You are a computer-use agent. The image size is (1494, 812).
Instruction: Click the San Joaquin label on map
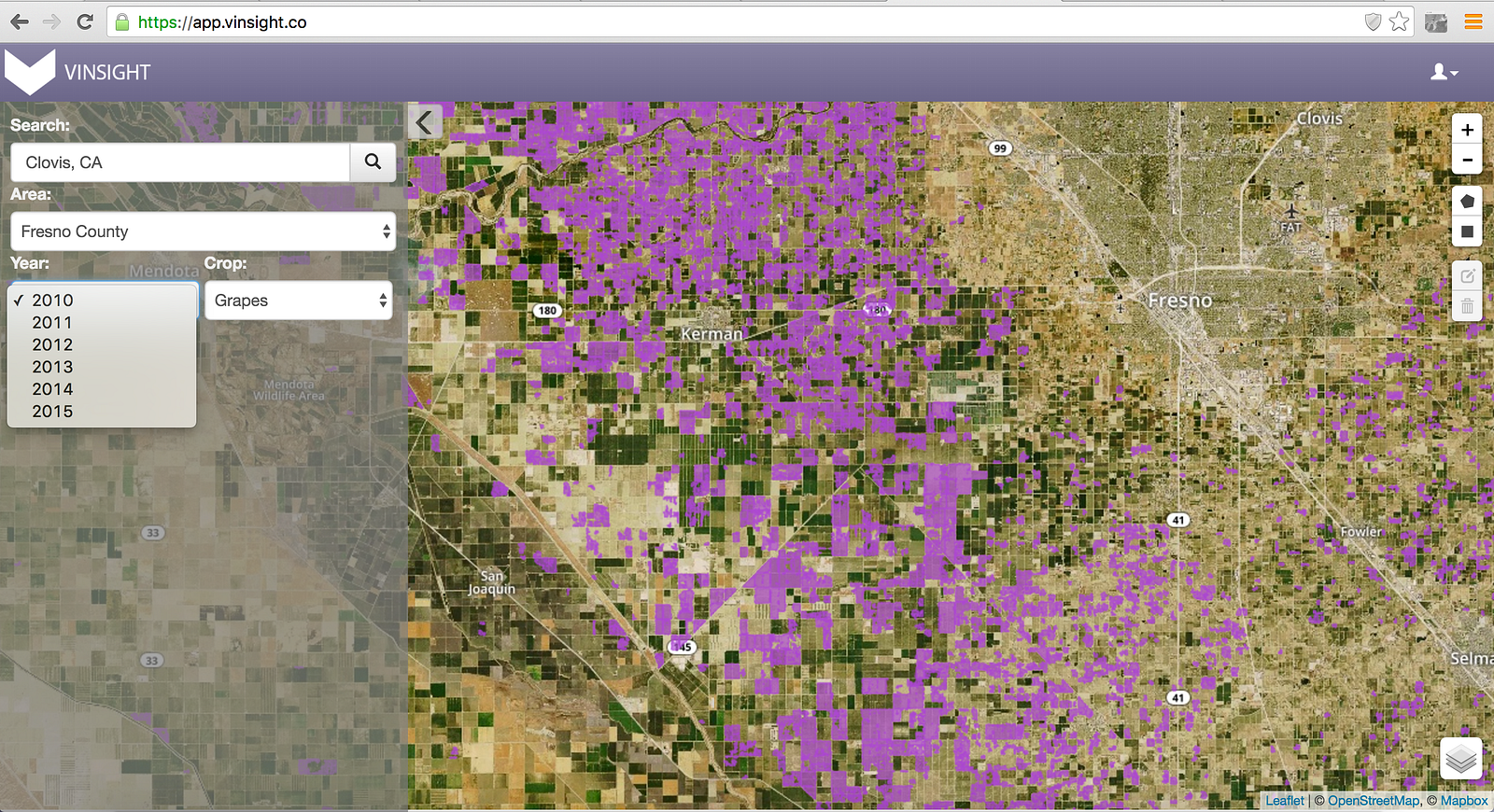click(x=491, y=582)
